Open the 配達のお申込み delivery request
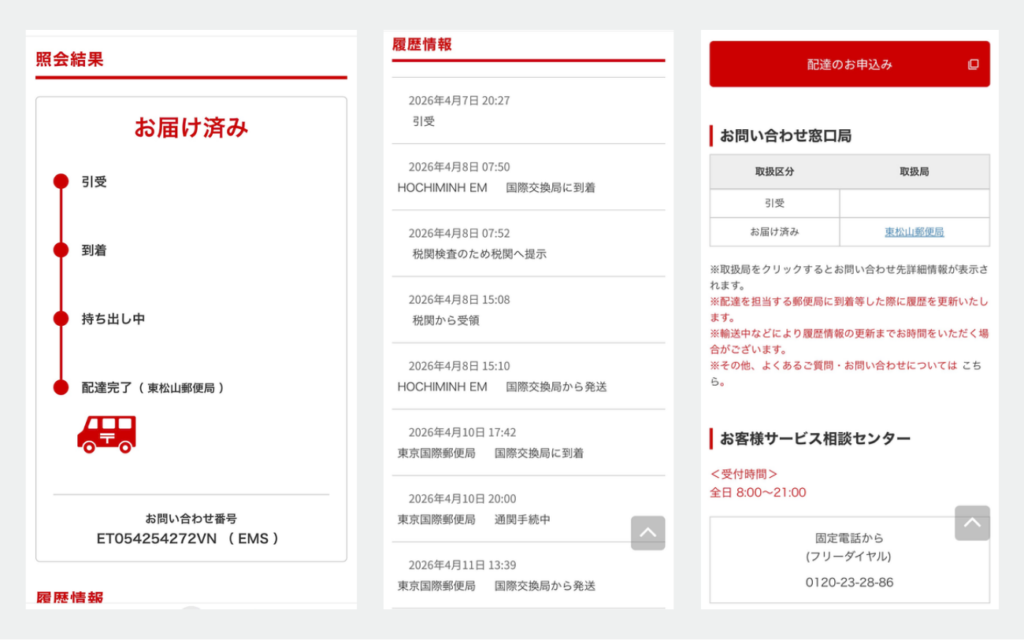This screenshot has width=1024, height=640. coord(849,65)
